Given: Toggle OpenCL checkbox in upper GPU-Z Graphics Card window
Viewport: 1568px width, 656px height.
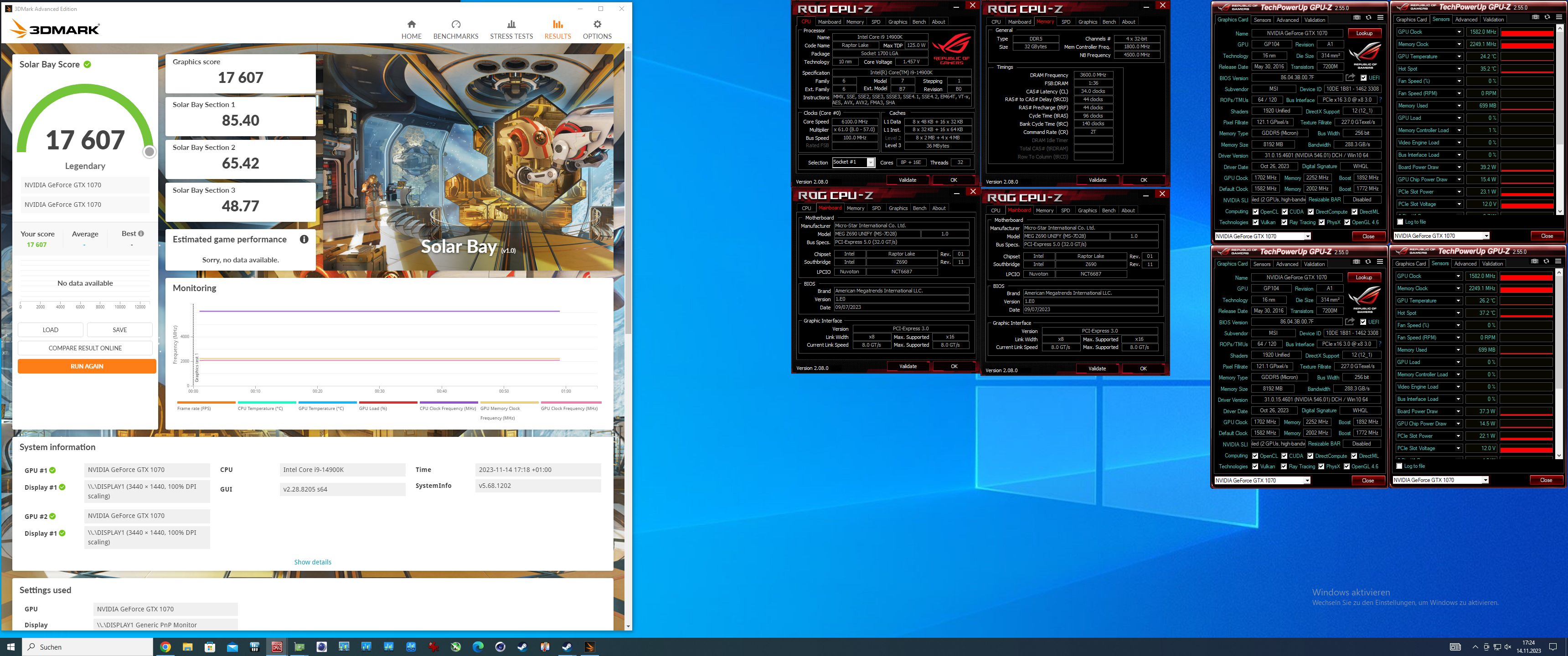Looking at the screenshot, I should (x=1255, y=212).
